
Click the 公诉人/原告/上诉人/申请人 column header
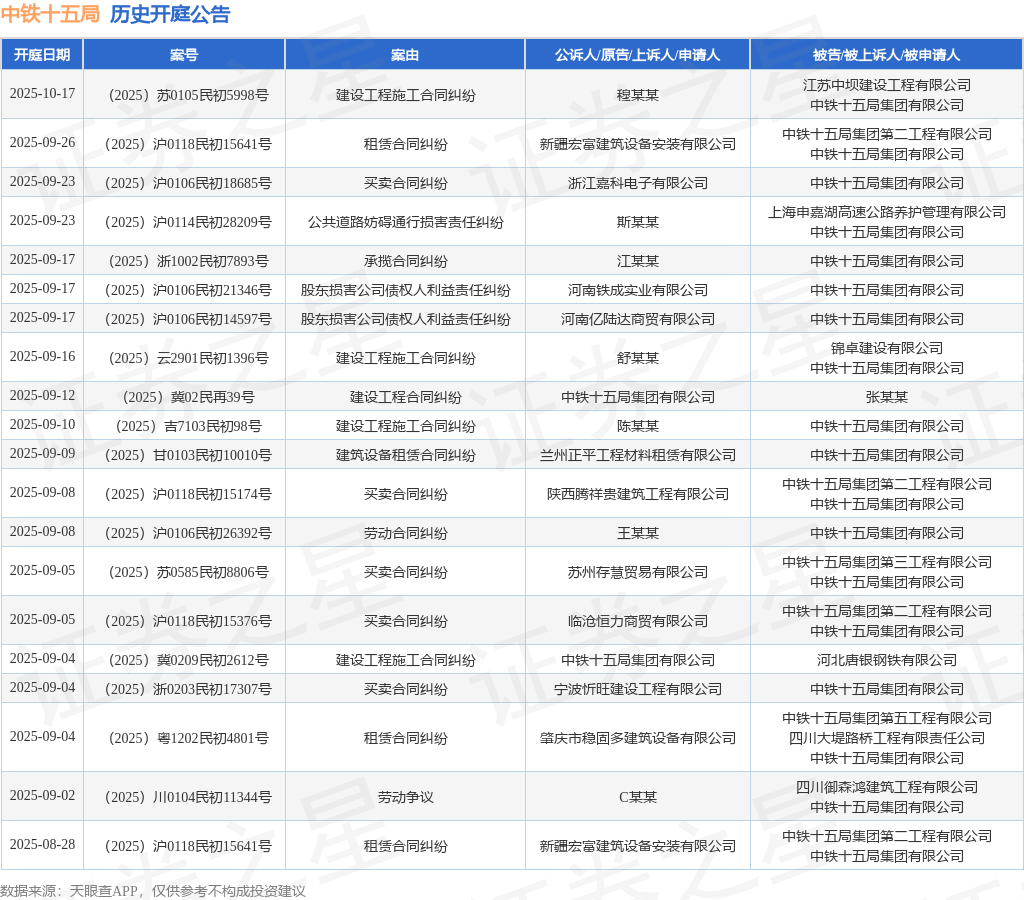click(x=637, y=55)
